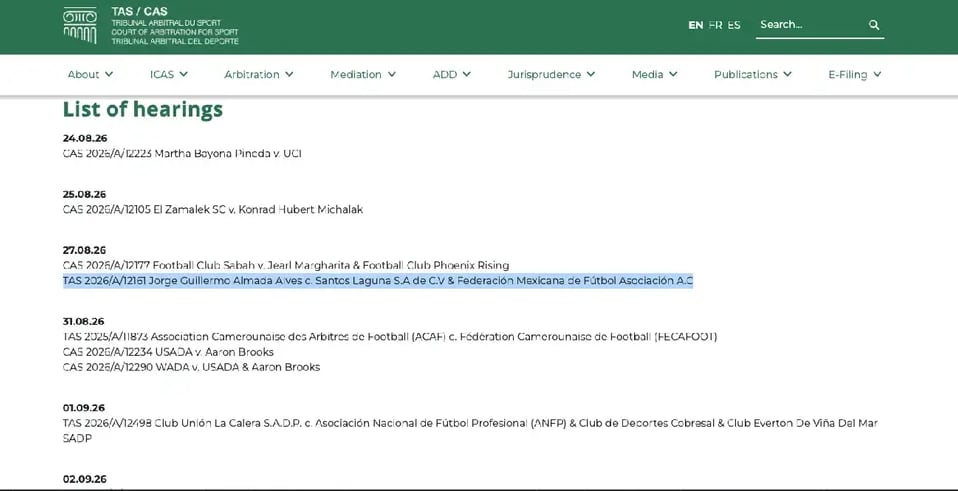Image resolution: width=958 pixels, height=491 pixels.
Task: Expand the Jurisprudence chevron arrow
Action: click(590, 75)
